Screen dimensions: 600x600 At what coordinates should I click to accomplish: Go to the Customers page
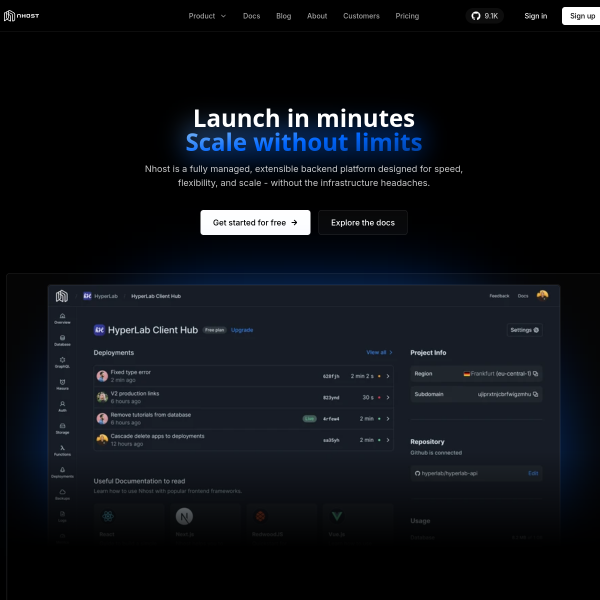coord(361,16)
